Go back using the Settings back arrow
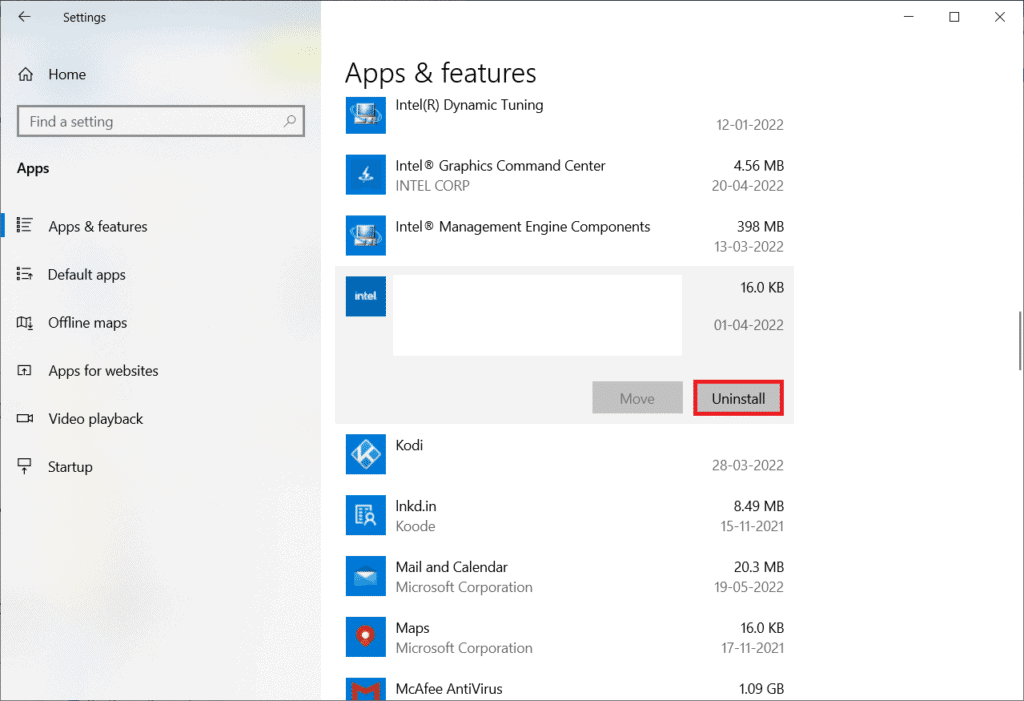This screenshot has height=701, width=1024. click(24, 17)
